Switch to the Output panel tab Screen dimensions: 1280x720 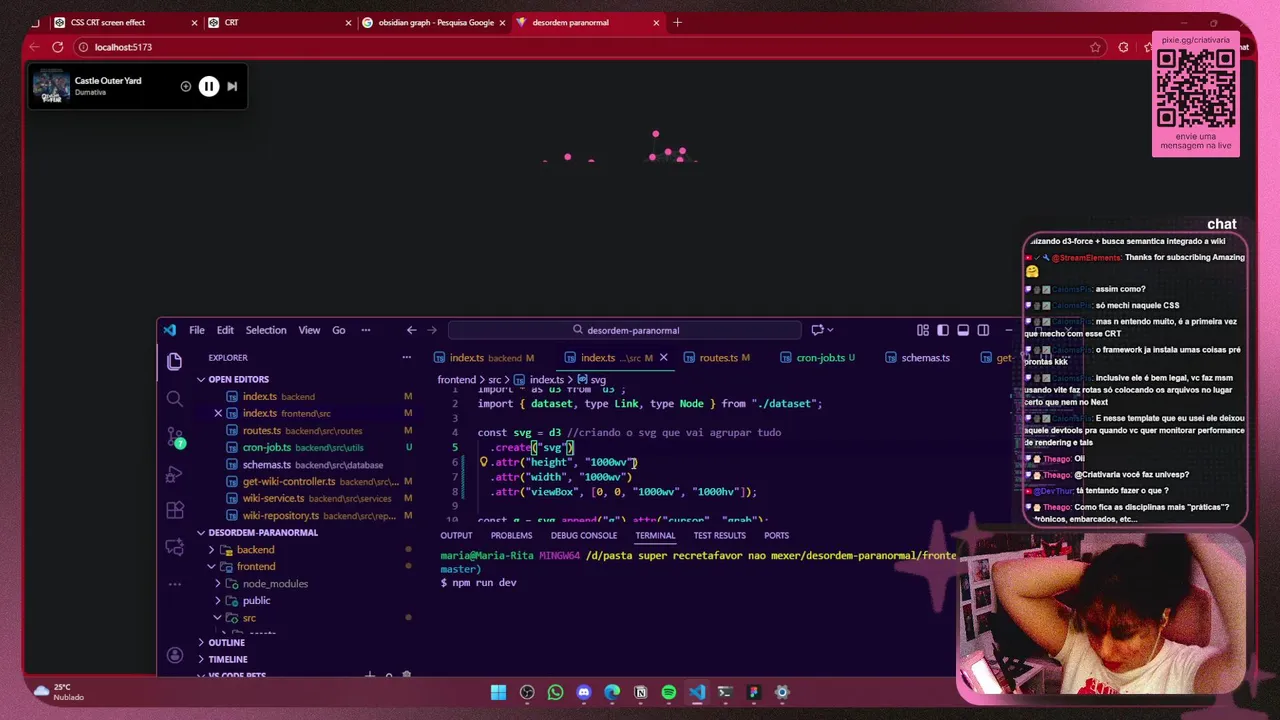coord(456,535)
